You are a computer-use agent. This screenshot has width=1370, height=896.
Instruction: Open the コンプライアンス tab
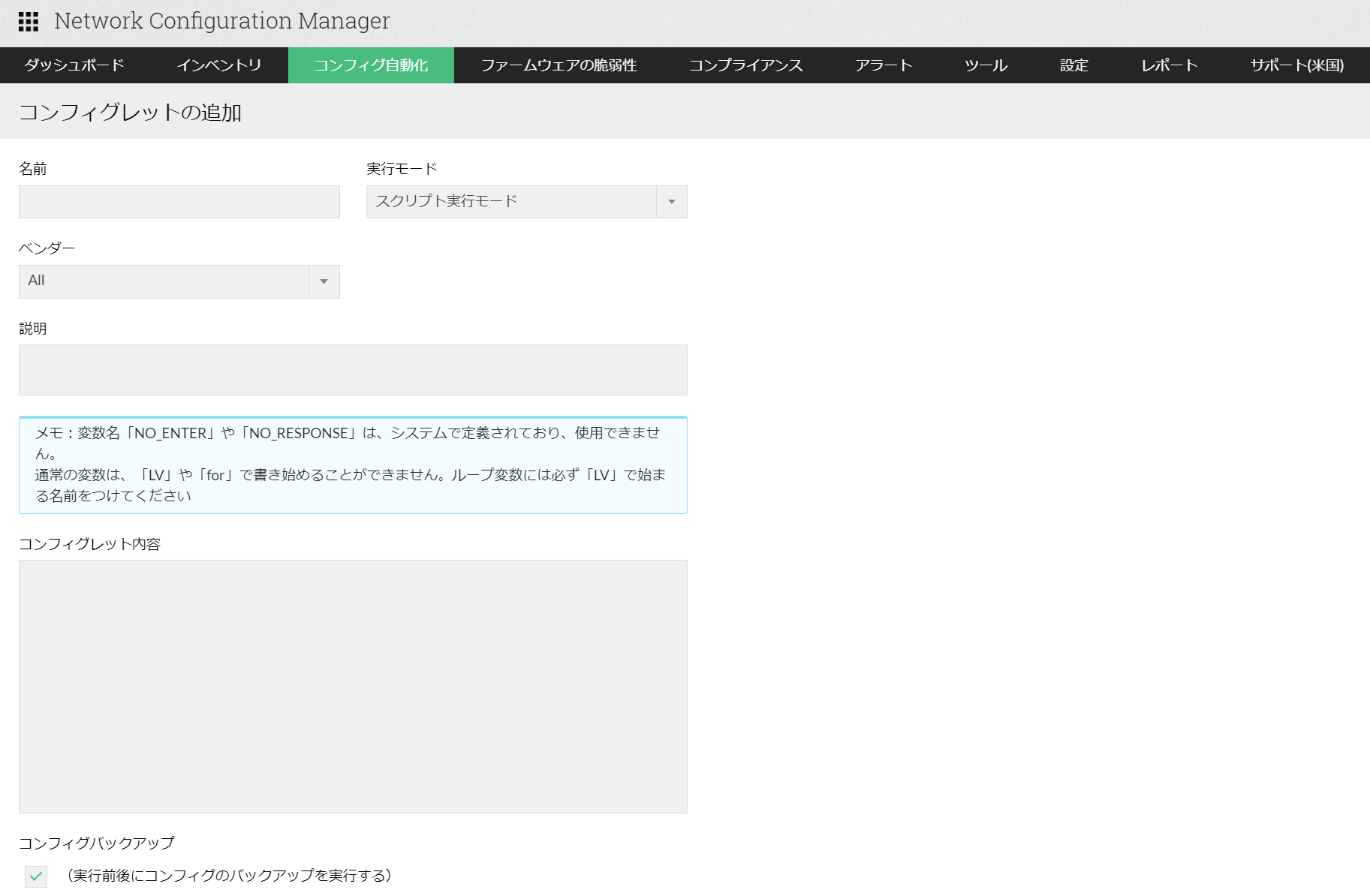746,65
